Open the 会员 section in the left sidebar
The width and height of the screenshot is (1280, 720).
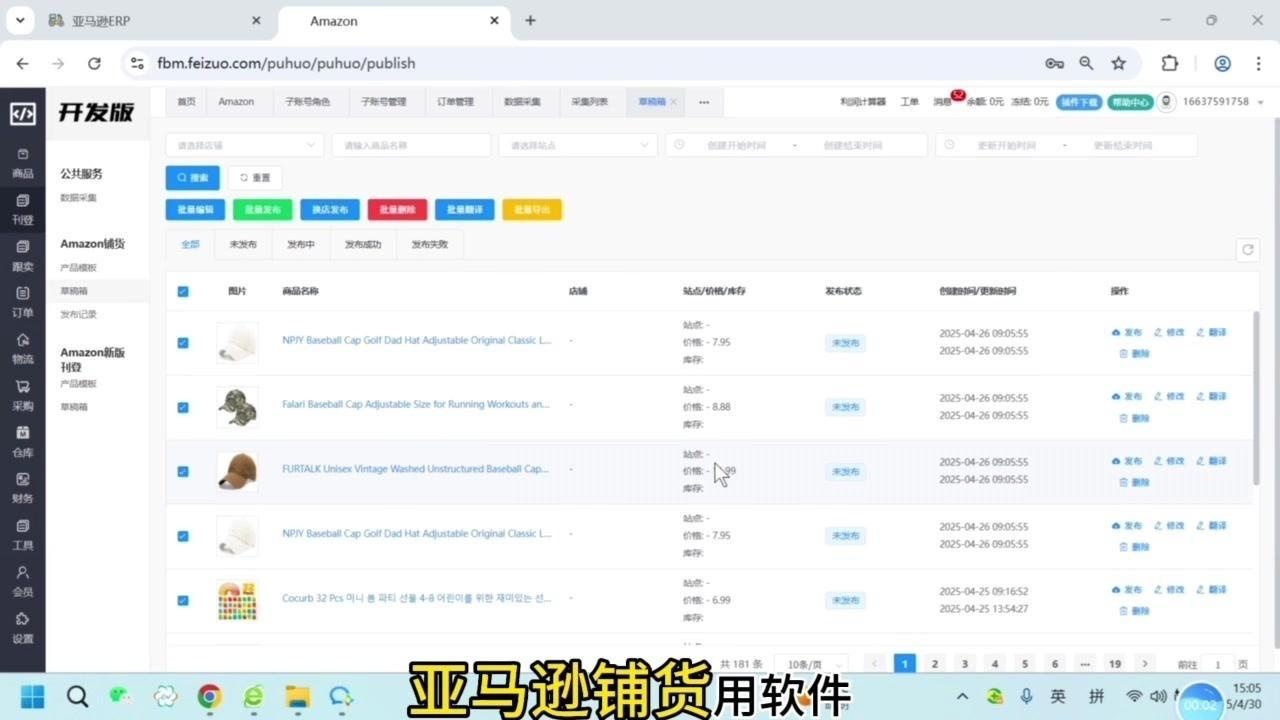point(22,582)
